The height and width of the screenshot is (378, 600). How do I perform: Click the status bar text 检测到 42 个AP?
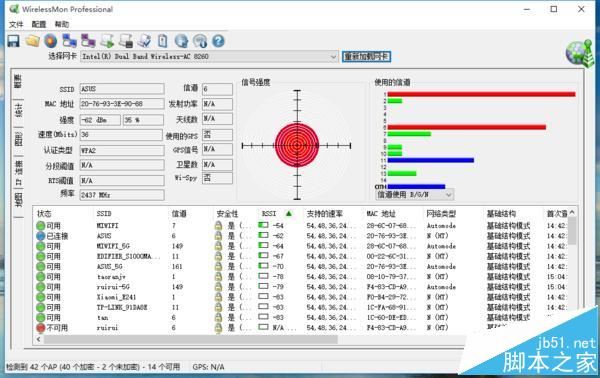93,367
